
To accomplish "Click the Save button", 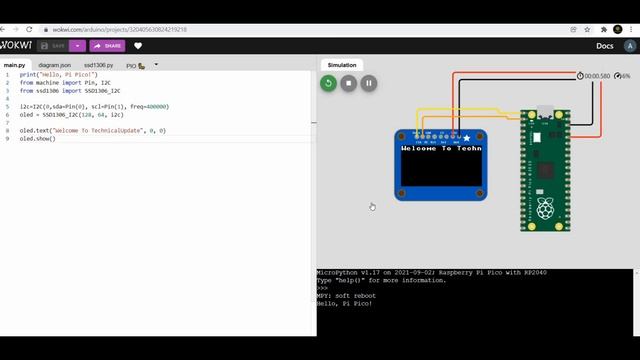I will pyautogui.click(x=53, y=46).
